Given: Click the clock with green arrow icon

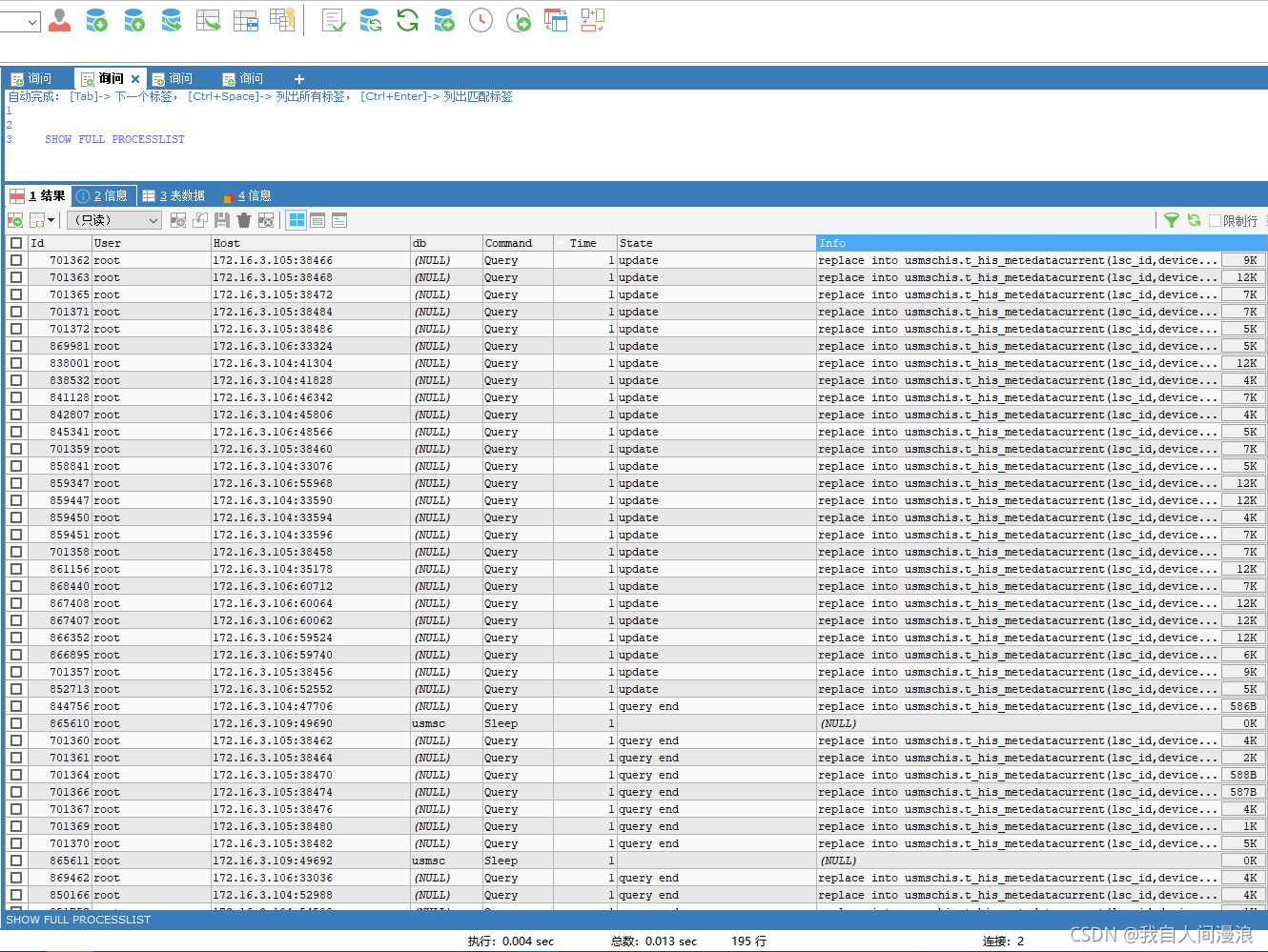Looking at the screenshot, I should (519, 19).
